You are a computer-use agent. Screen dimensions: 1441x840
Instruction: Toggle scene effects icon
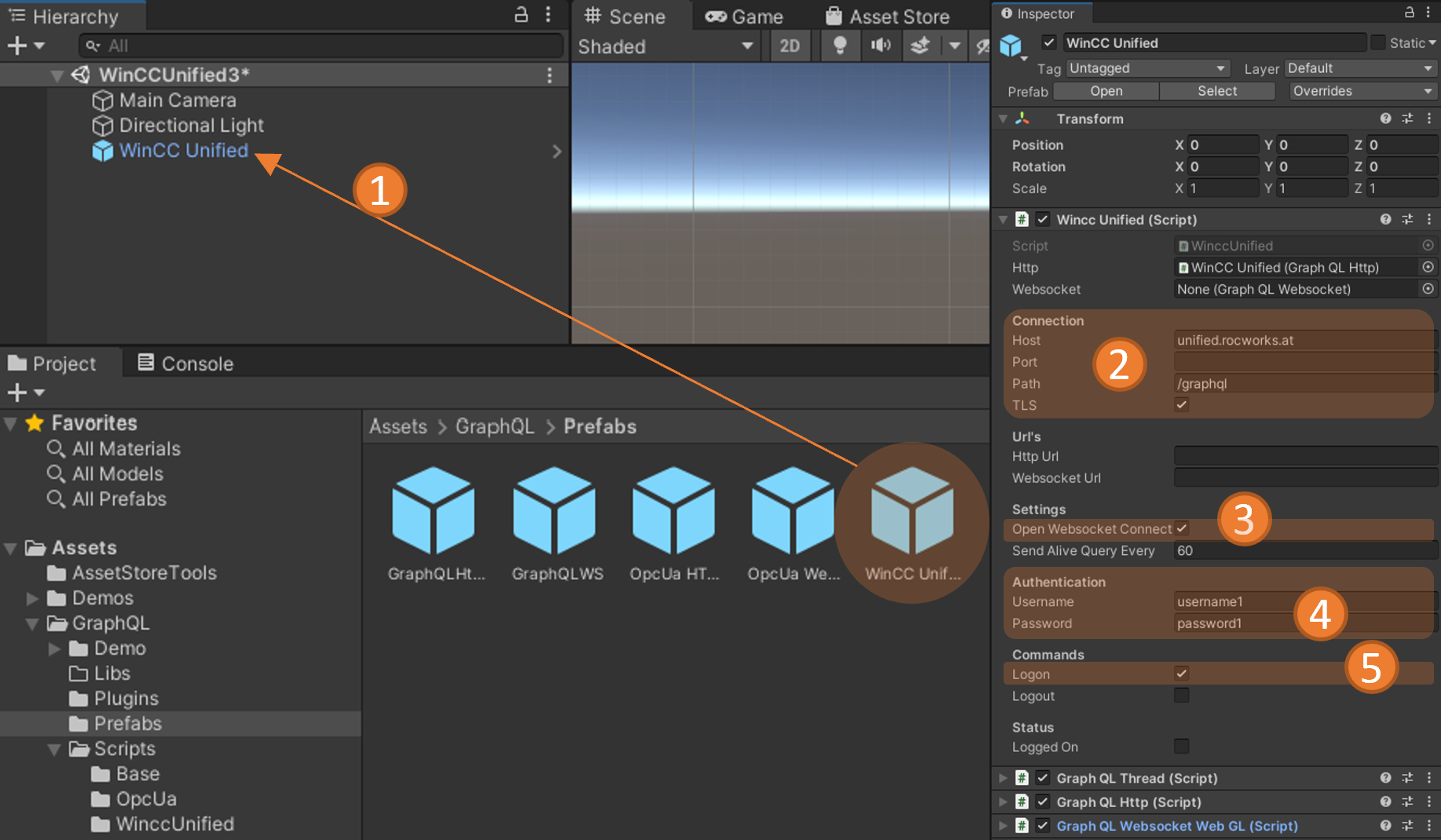tap(920, 46)
